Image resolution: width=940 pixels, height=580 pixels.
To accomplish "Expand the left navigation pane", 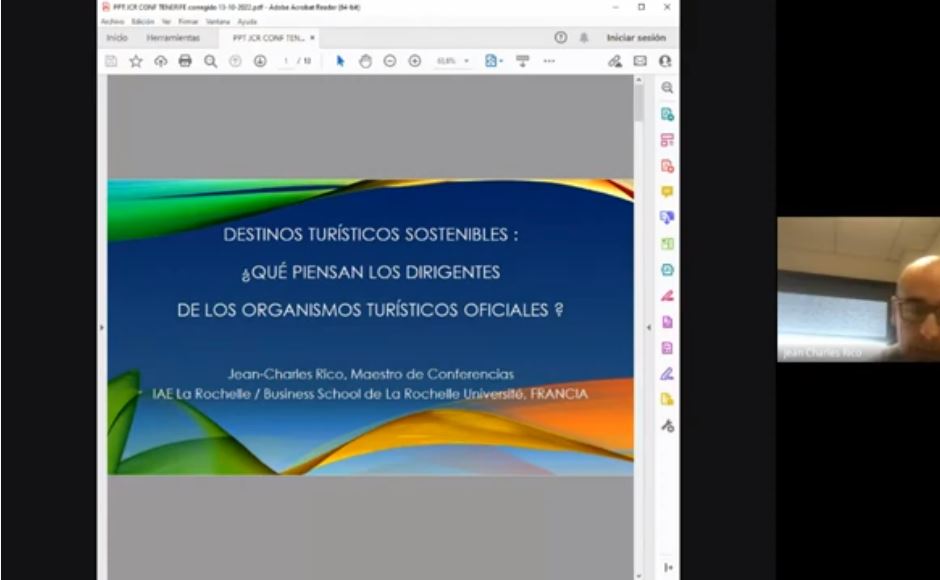I will click(101, 327).
